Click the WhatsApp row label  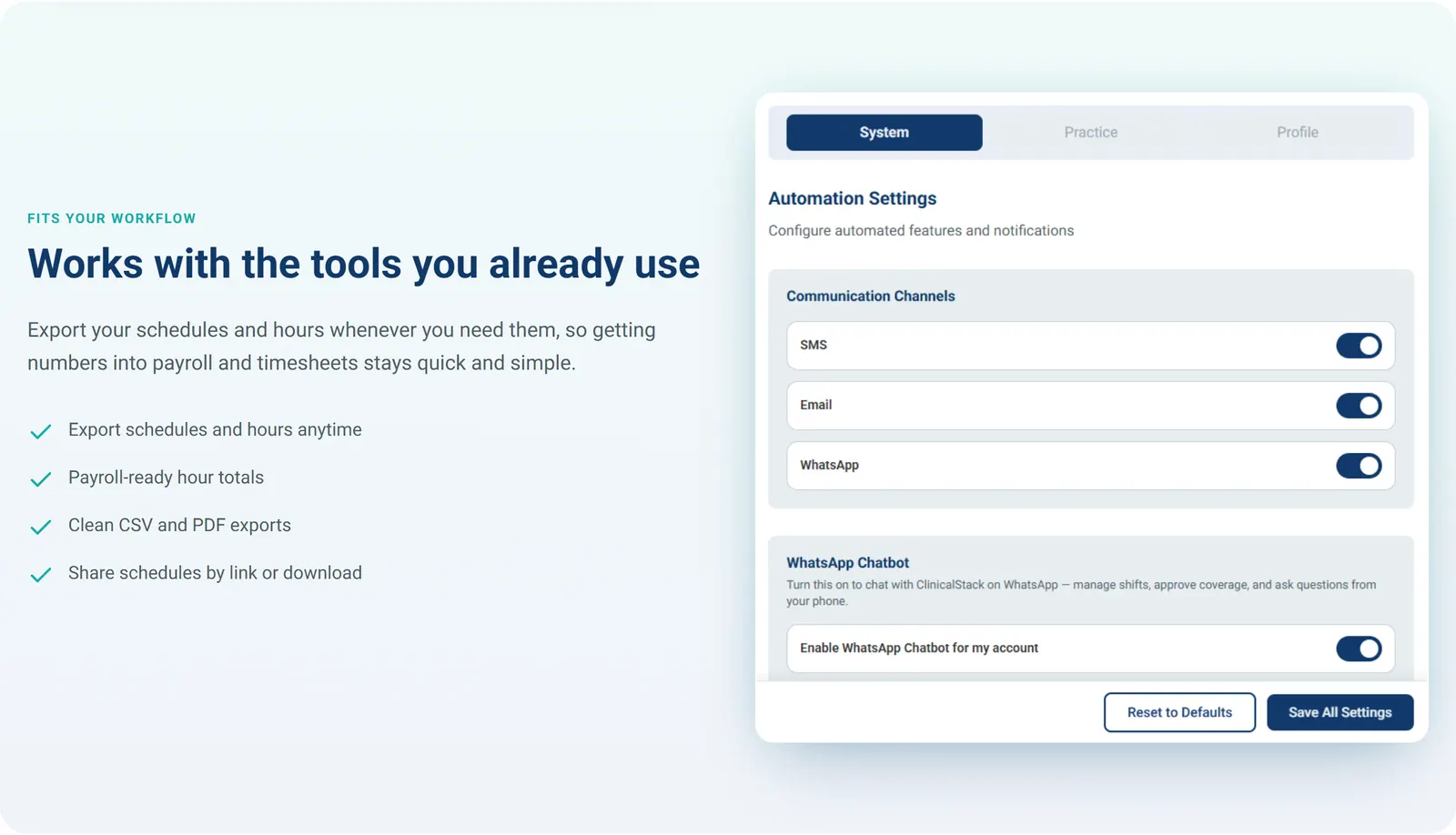(x=829, y=465)
